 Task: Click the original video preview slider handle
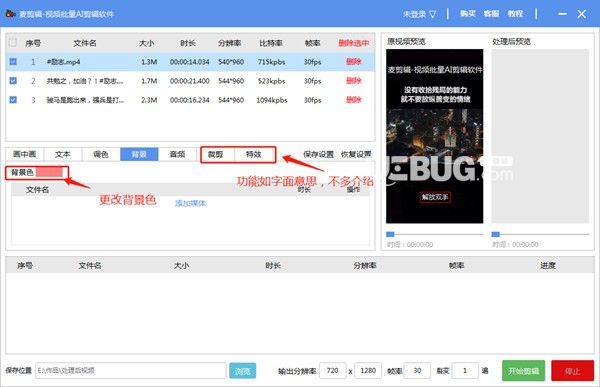point(390,234)
